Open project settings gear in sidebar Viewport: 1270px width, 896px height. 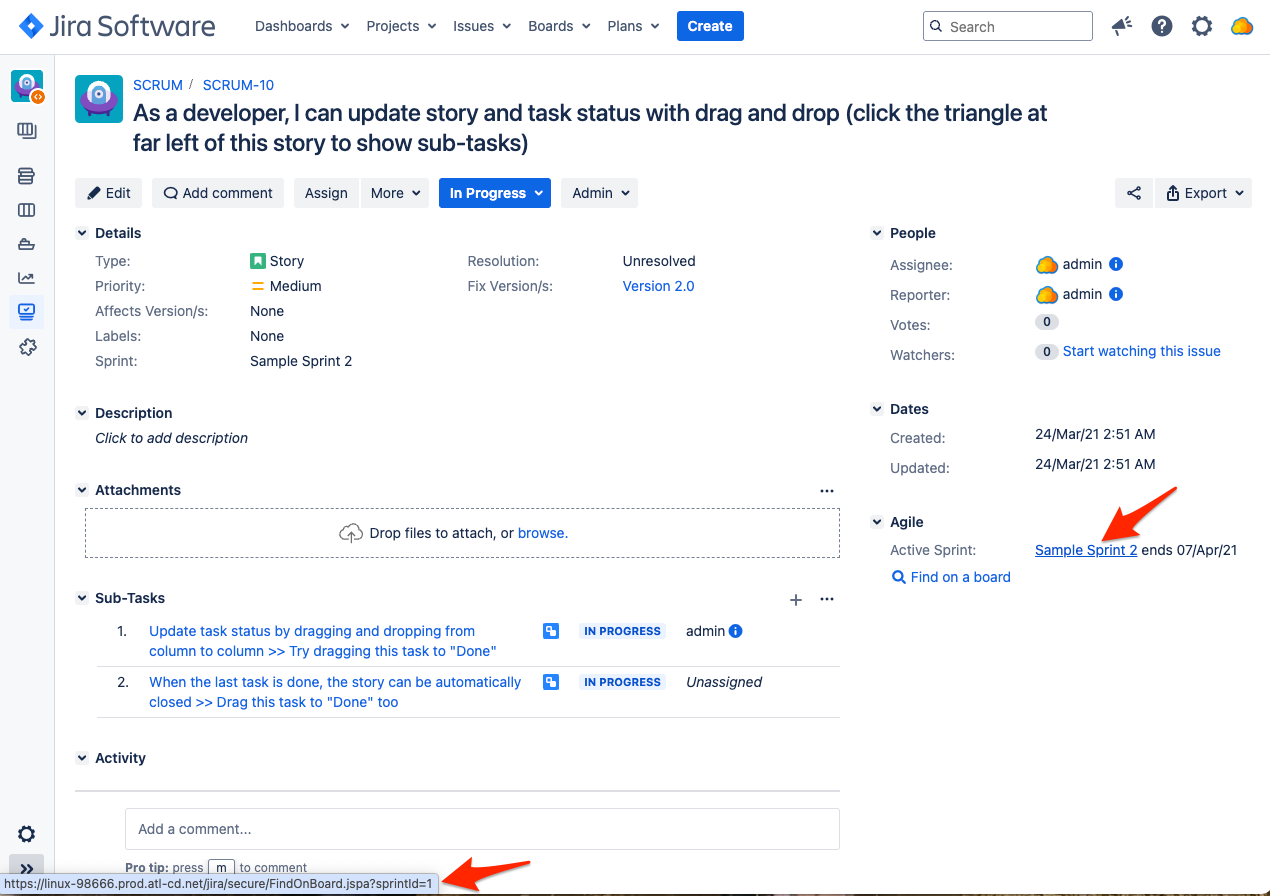pyautogui.click(x=27, y=834)
